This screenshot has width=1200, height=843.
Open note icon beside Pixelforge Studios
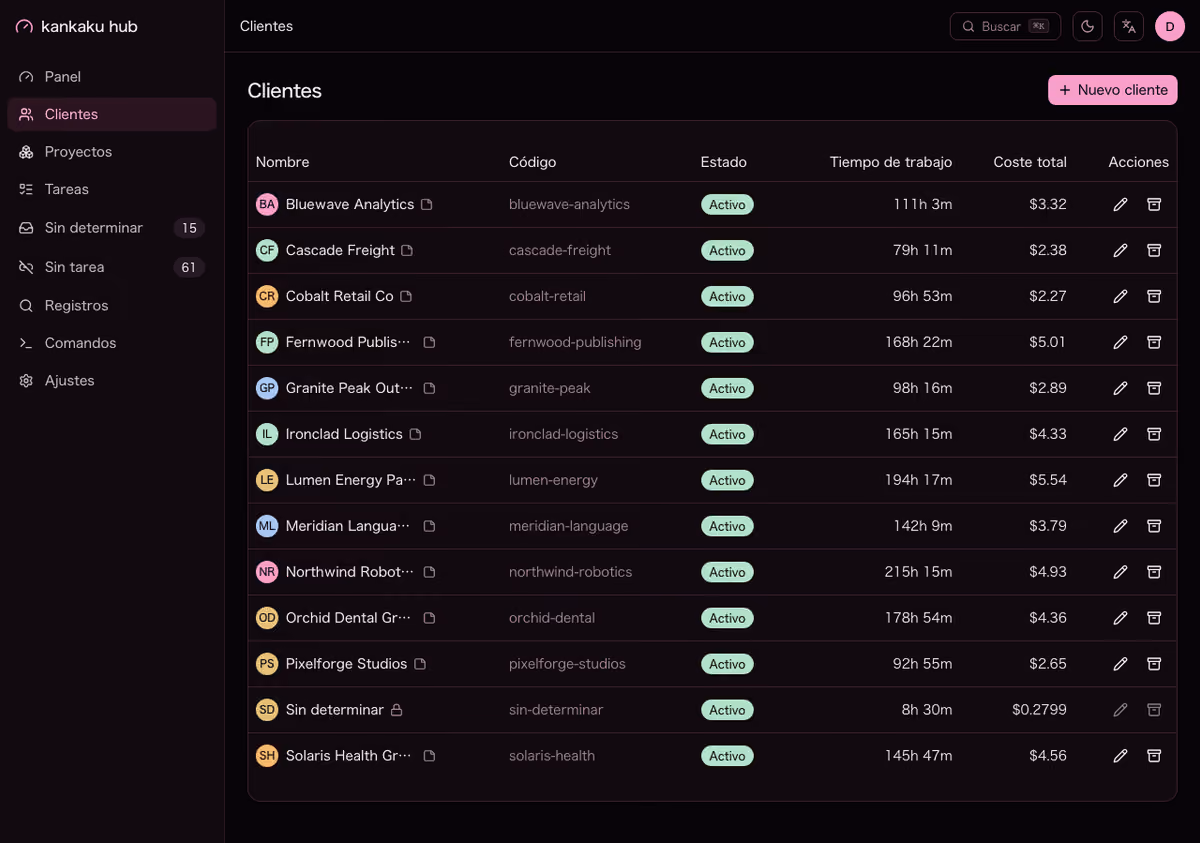click(420, 664)
